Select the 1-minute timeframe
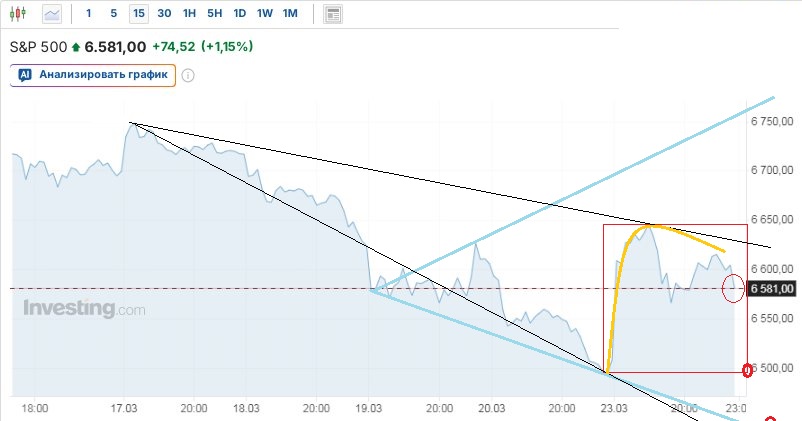Screen dimensions: 802x421 89,14
